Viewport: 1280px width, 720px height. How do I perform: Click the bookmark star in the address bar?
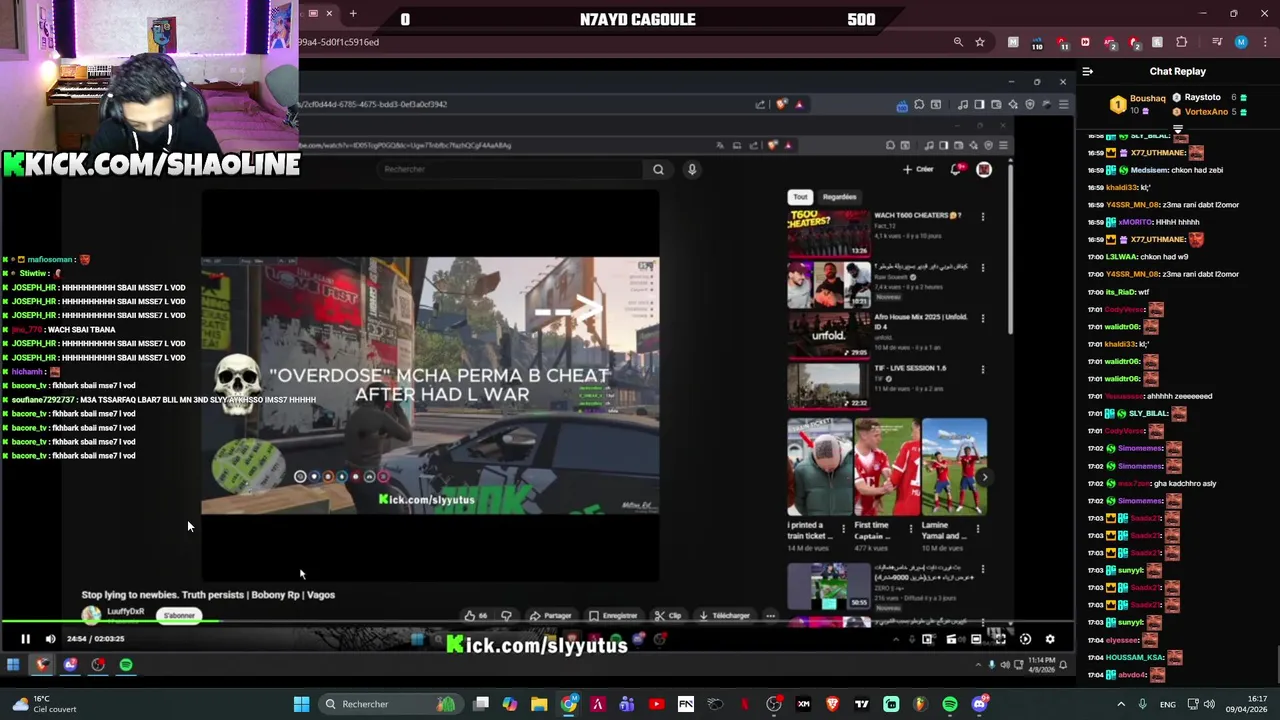point(980,42)
